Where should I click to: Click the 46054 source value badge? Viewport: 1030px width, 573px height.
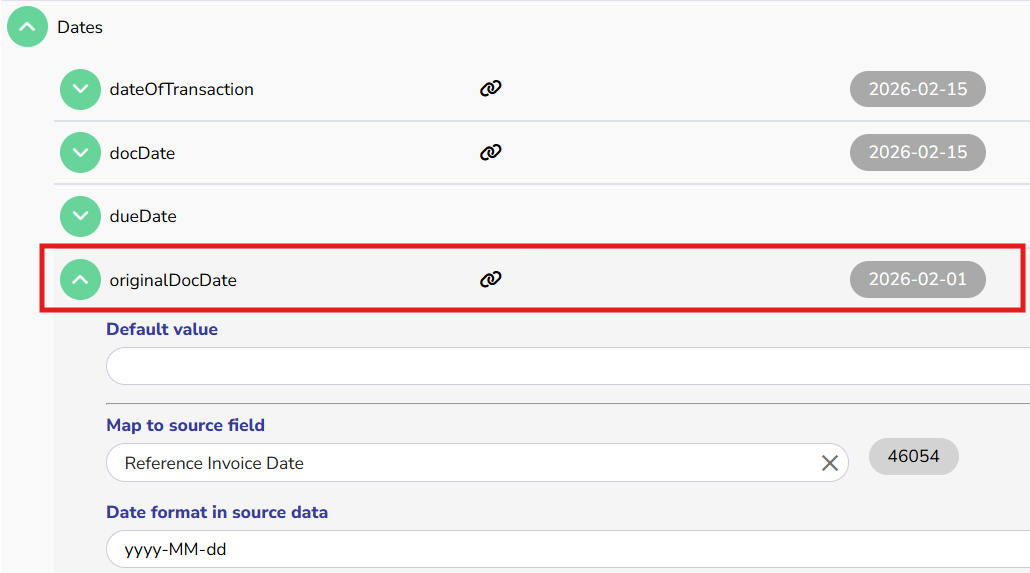click(913, 457)
